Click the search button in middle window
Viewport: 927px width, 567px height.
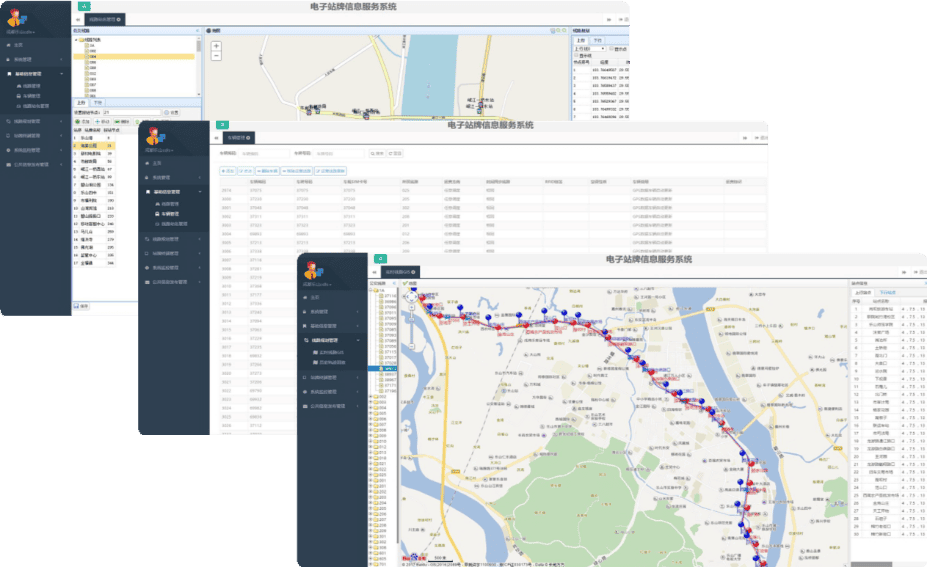click(377, 153)
